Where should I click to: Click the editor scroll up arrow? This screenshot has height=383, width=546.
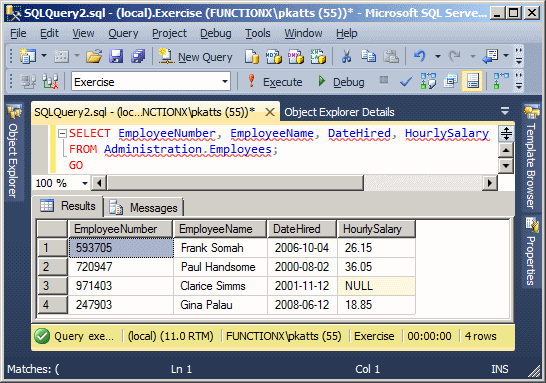[506, 150]
